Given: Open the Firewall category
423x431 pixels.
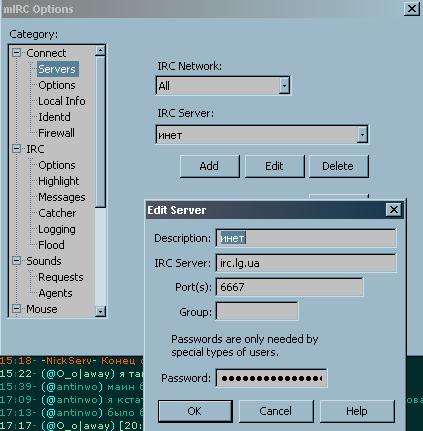Looking at the screenshot, I should 56,133.
